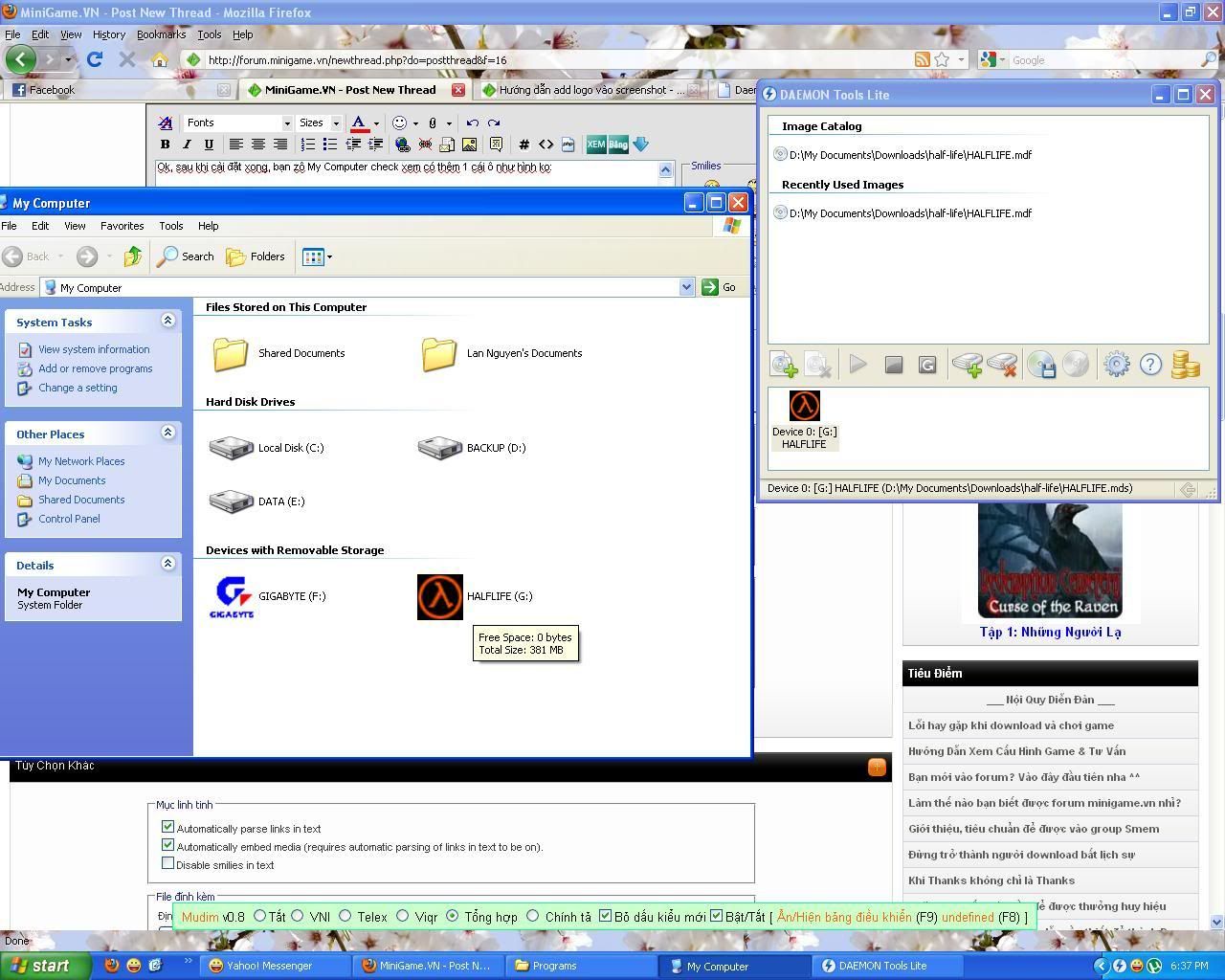This screenshot has height=980, width=1225.
Task: Click Insert Image icon in forum editor
Action: 469,145
